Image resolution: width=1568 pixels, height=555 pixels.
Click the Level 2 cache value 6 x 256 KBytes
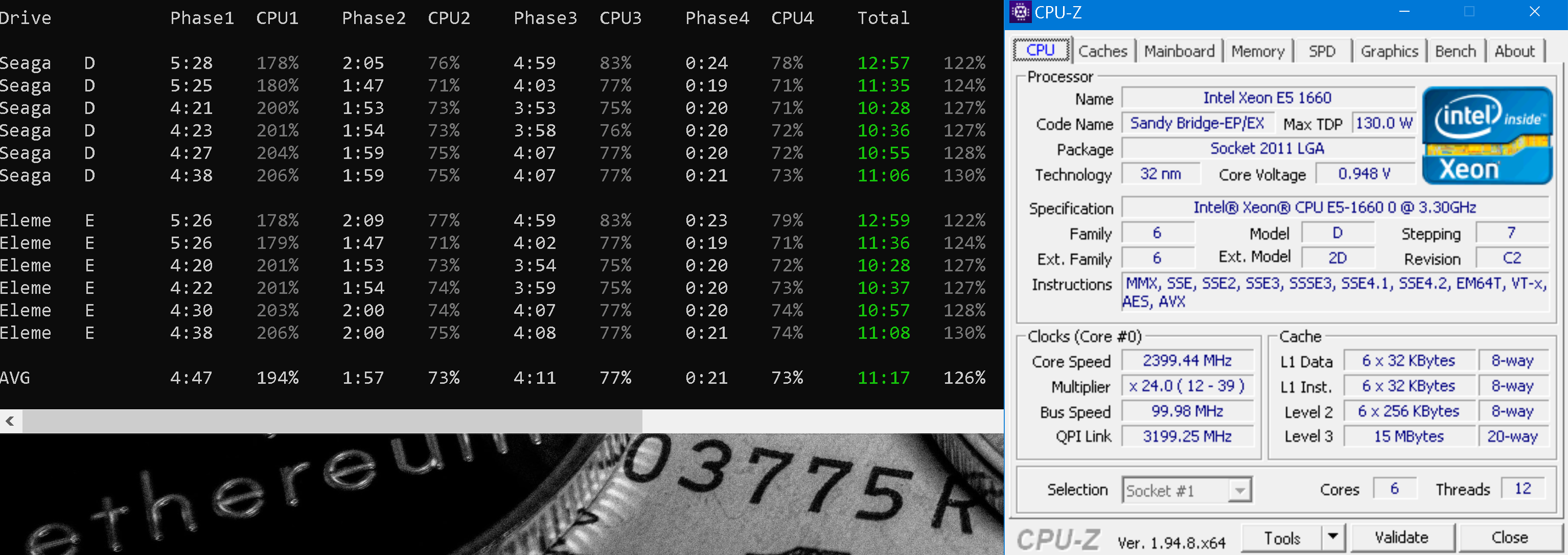click(1409, 411)
